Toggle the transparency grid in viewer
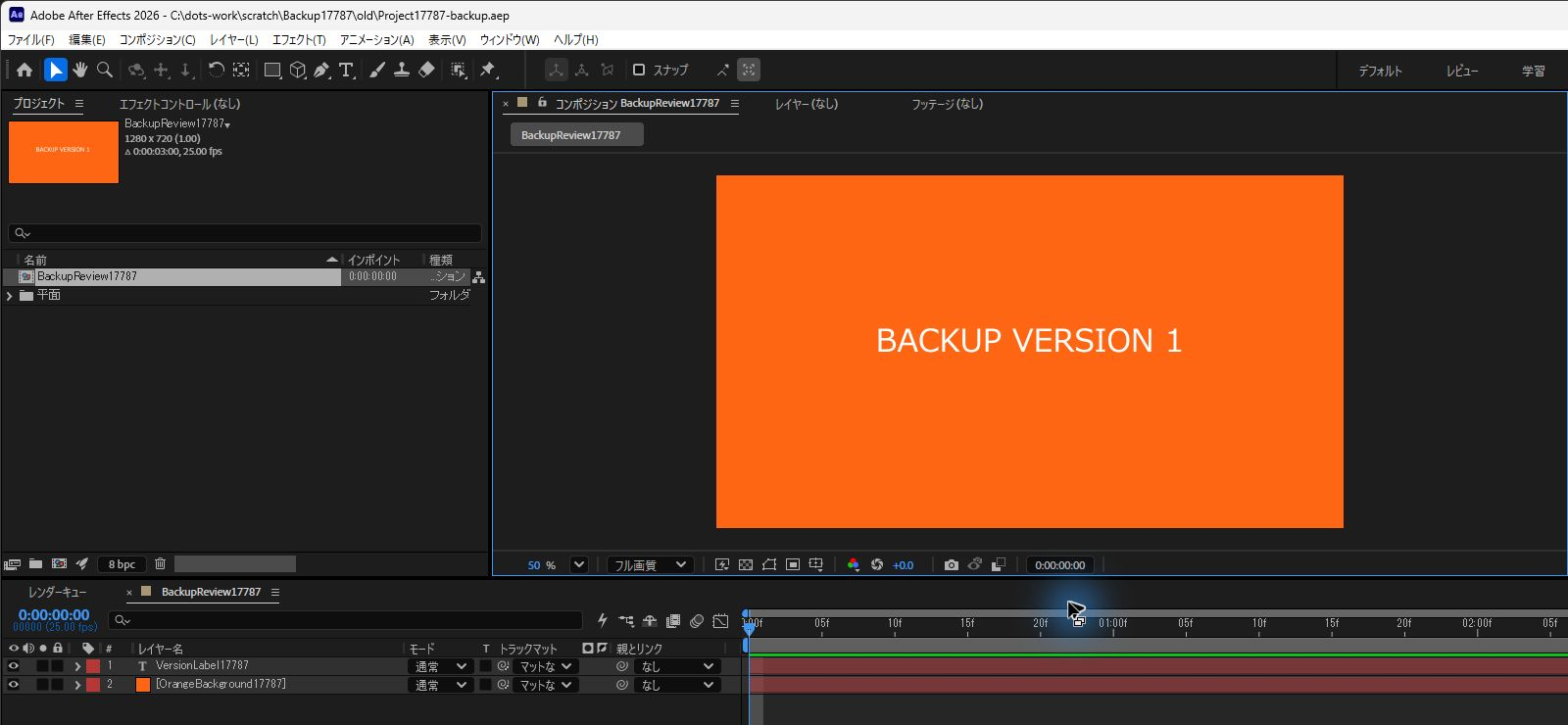 pyautogui.click(x=746, y=565)
